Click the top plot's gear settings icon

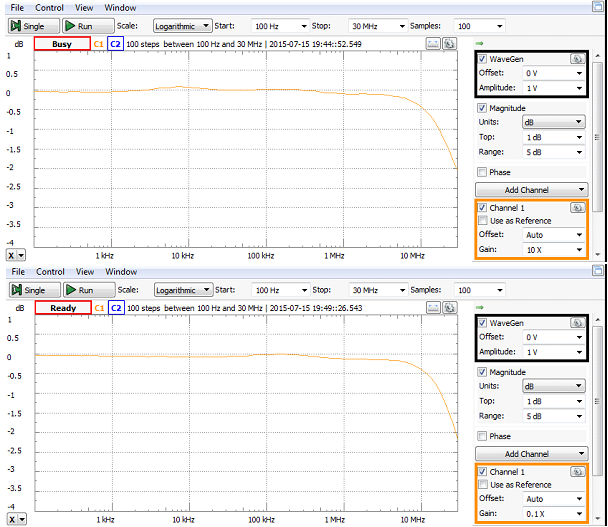tap(449, 44)
